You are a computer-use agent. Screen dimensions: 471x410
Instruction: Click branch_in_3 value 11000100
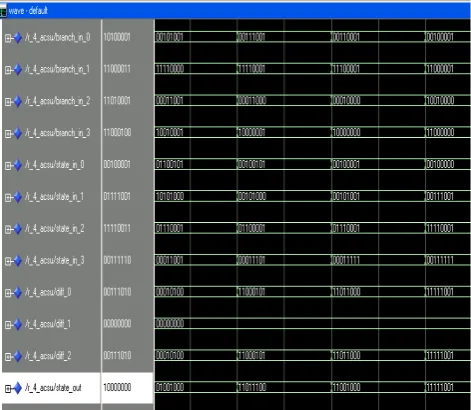tap(117, 133)
